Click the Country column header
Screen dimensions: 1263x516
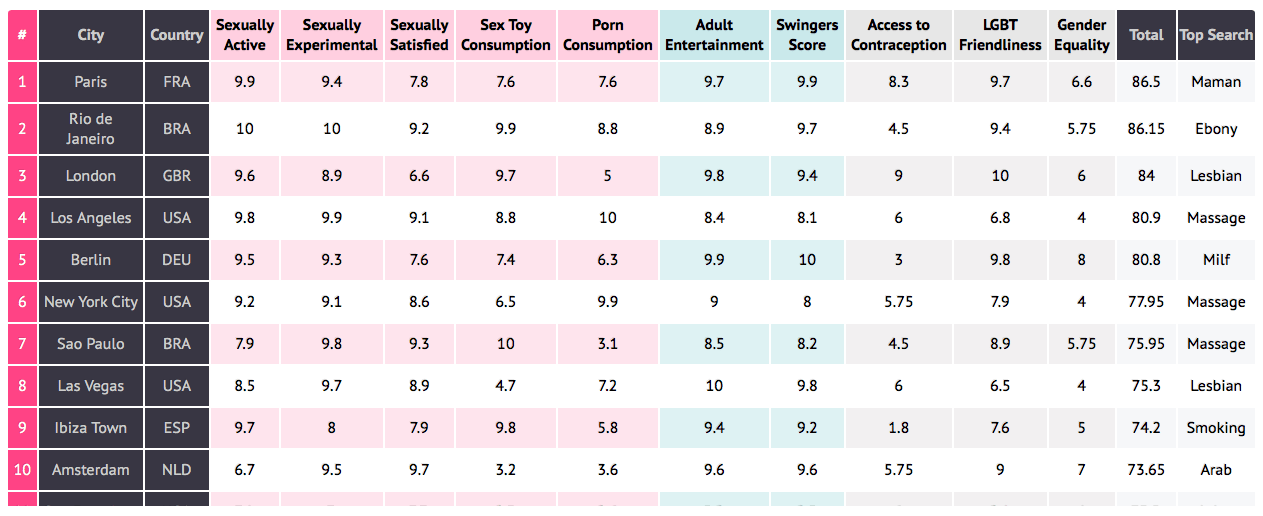(x=177, y=35)
